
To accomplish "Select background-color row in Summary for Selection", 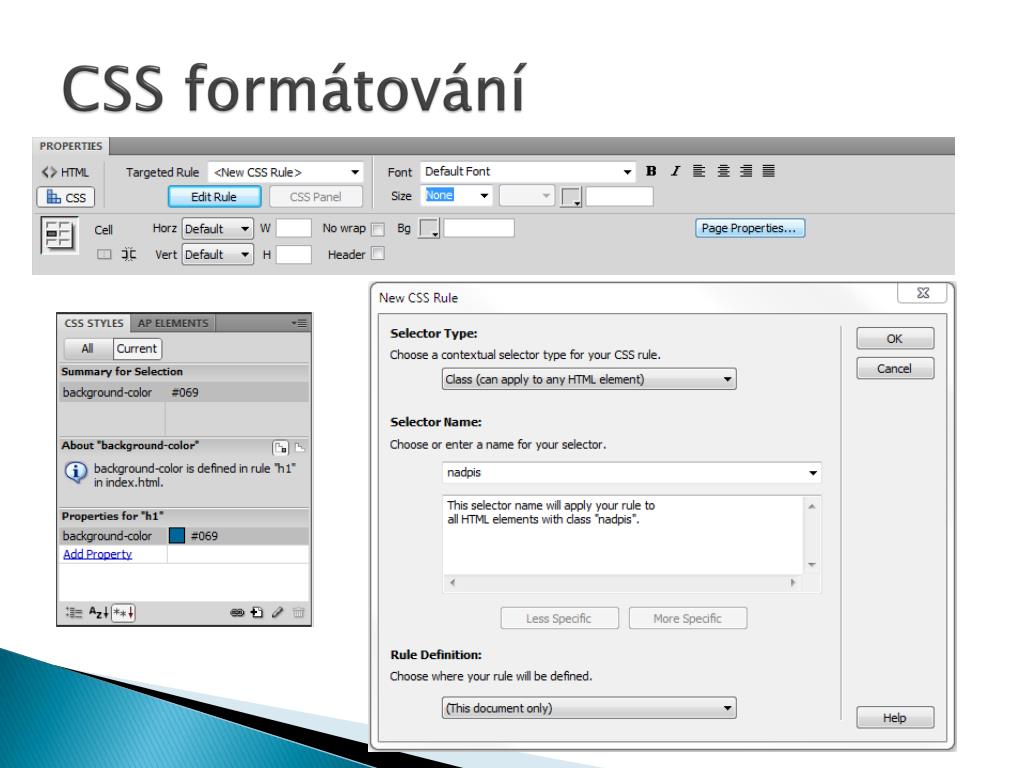I will (184, 392).
